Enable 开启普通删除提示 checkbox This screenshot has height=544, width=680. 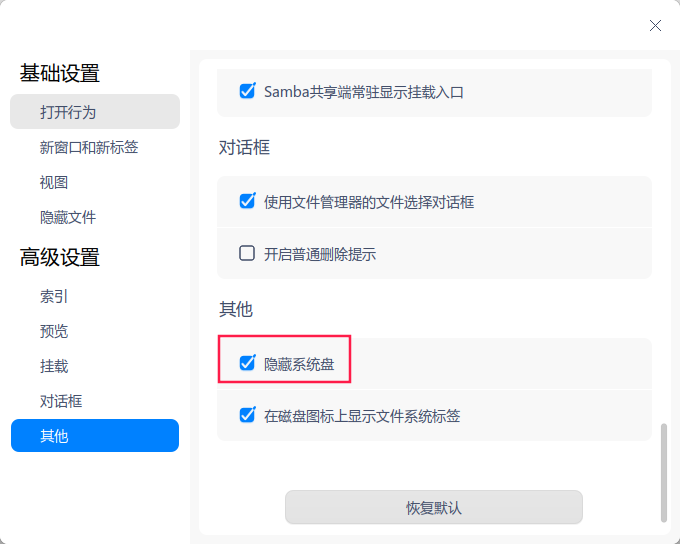coord(247,254)
